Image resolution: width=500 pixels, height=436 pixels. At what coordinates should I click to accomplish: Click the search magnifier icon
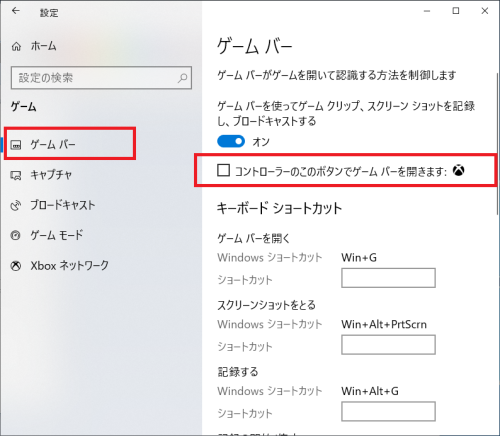point(182,78)
